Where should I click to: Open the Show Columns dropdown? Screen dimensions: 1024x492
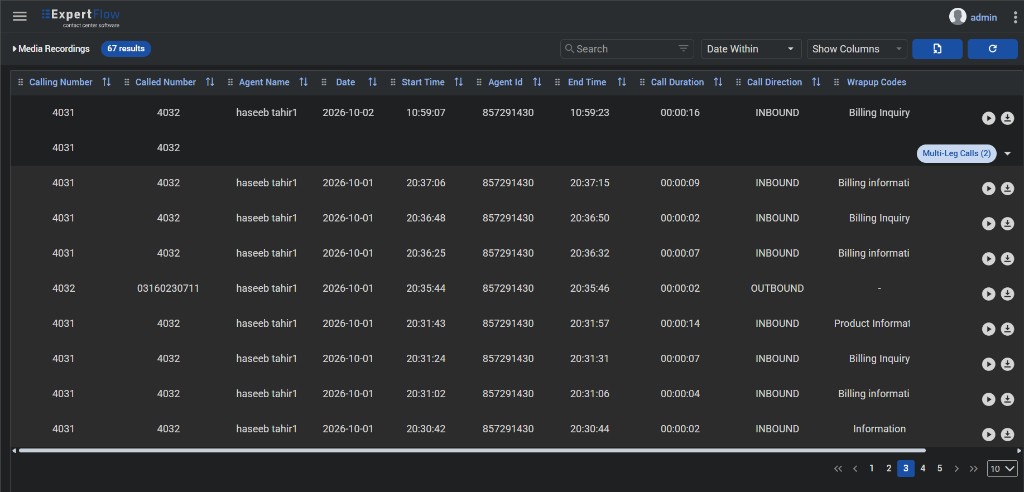point(857,49)
